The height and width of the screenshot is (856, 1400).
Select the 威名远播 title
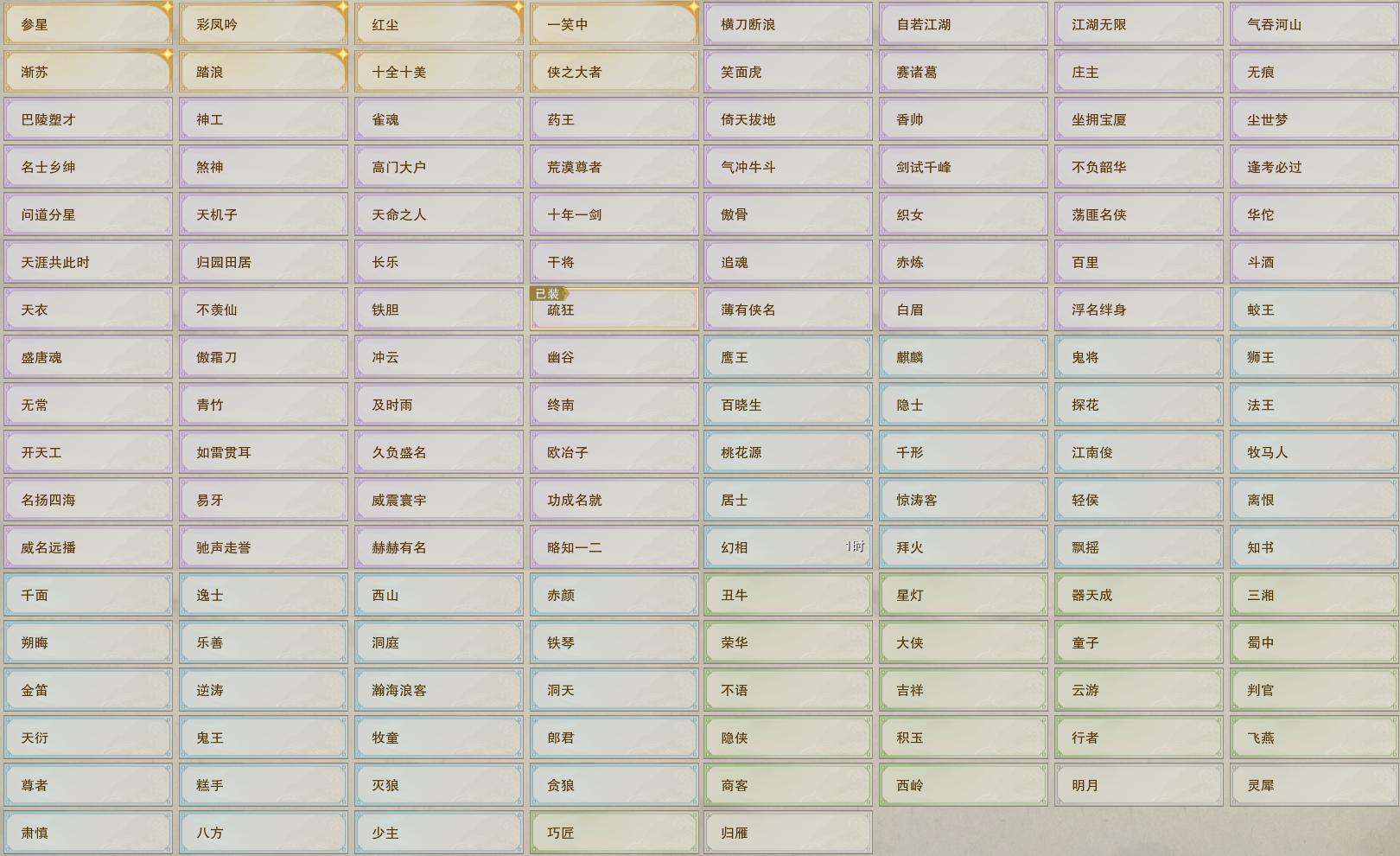click(88, 547)
